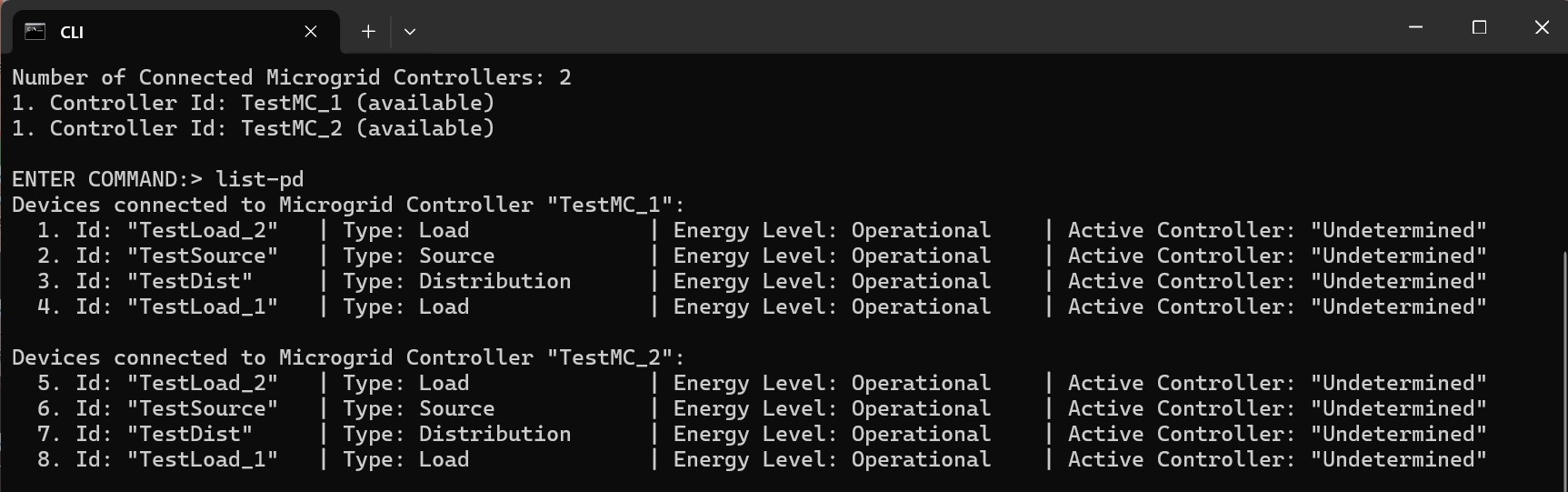1568x492 pixels.
Task: Click device 3 "TestDist" Id text
Action: pos(190,281)
